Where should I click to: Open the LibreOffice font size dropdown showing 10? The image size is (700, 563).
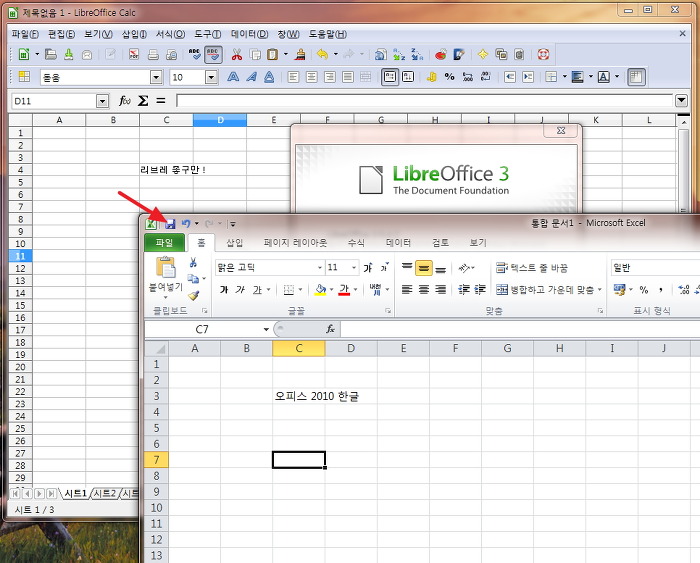tap(211, 78)
